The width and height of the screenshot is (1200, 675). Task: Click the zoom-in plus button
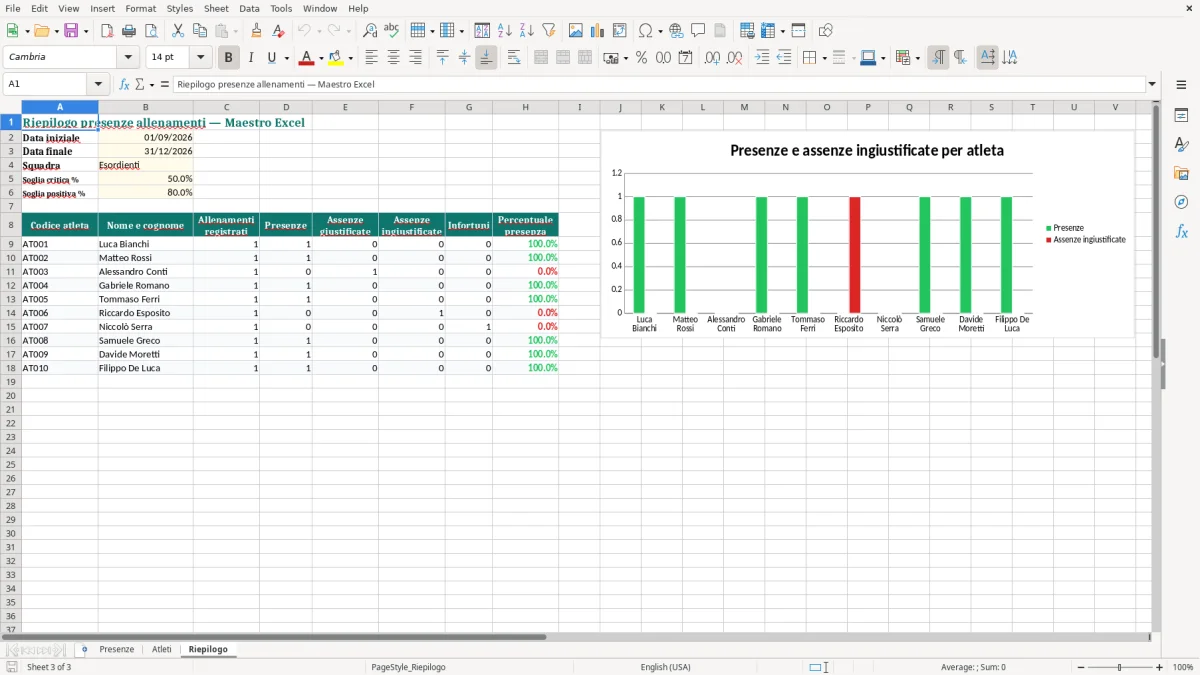tap(1160, 667)
